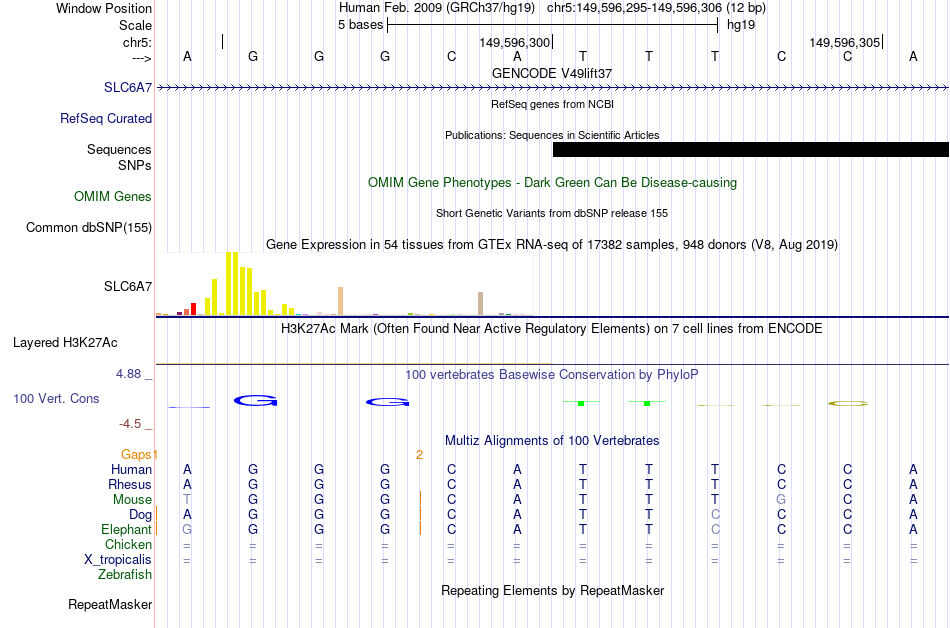
Task: Click the H3K27Ac Mark ENCODE track title
Action: click(552, 329)
